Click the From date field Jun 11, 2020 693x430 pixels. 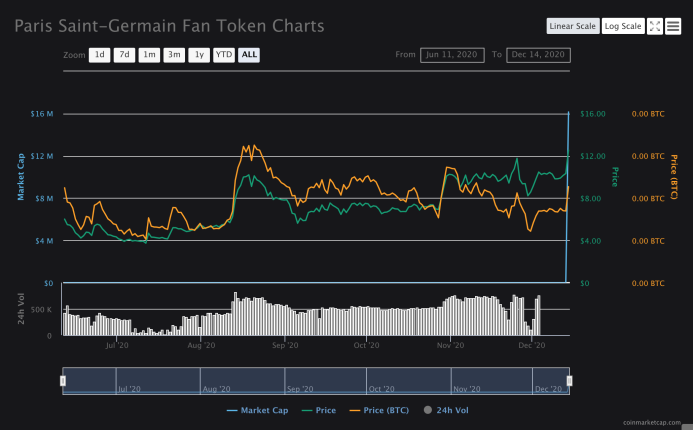tap(452, 55)
